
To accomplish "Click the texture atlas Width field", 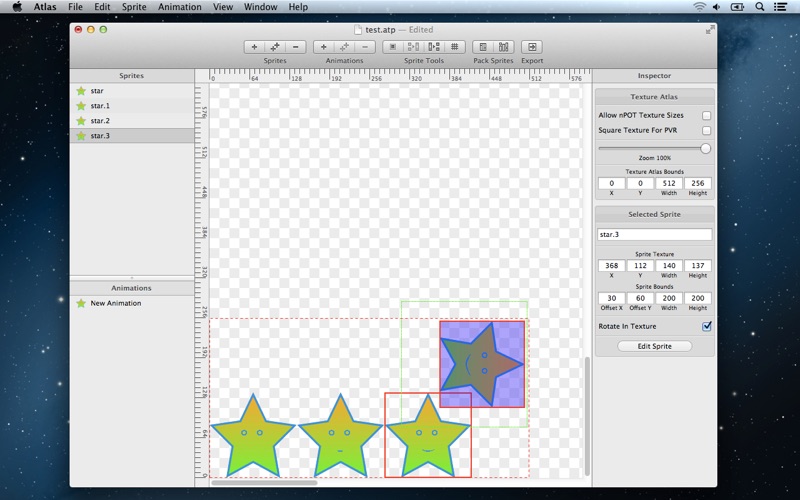I will tap(669, 183).
